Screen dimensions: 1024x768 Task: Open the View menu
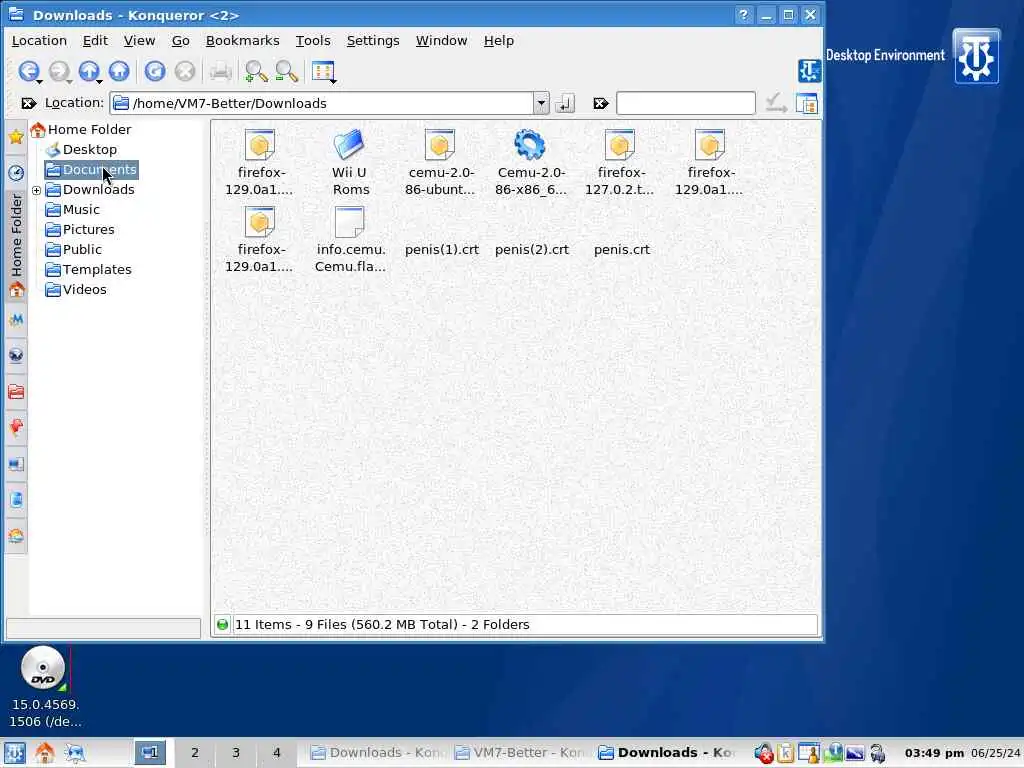[139, 40]
